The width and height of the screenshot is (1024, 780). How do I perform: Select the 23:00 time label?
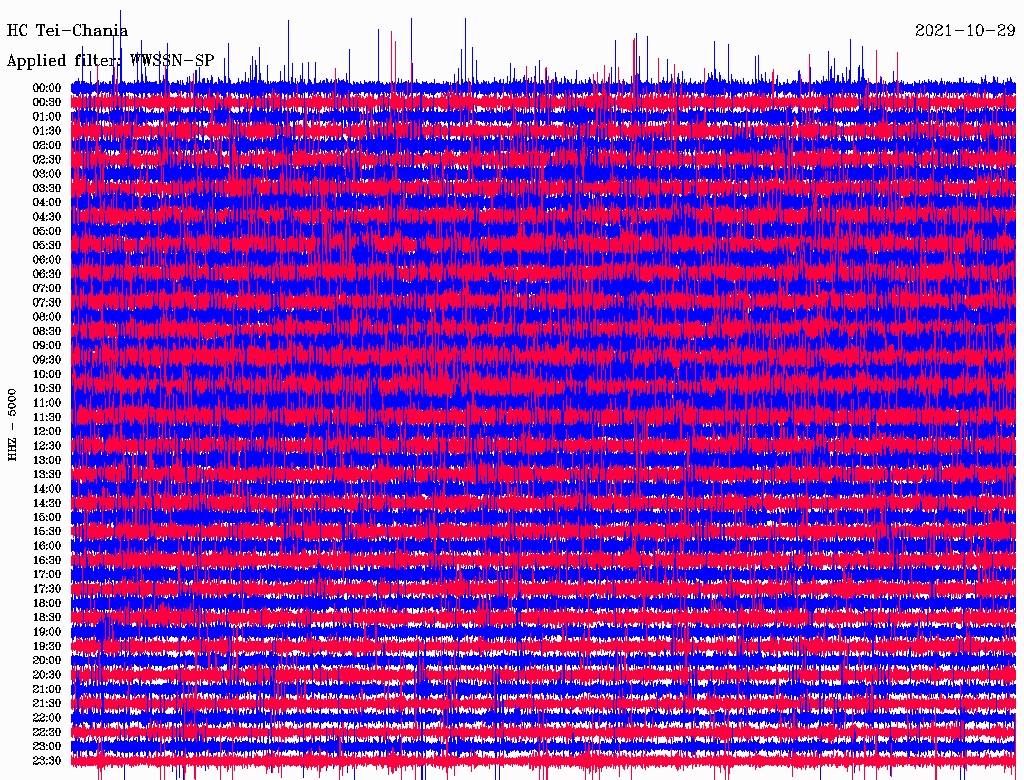47,747
